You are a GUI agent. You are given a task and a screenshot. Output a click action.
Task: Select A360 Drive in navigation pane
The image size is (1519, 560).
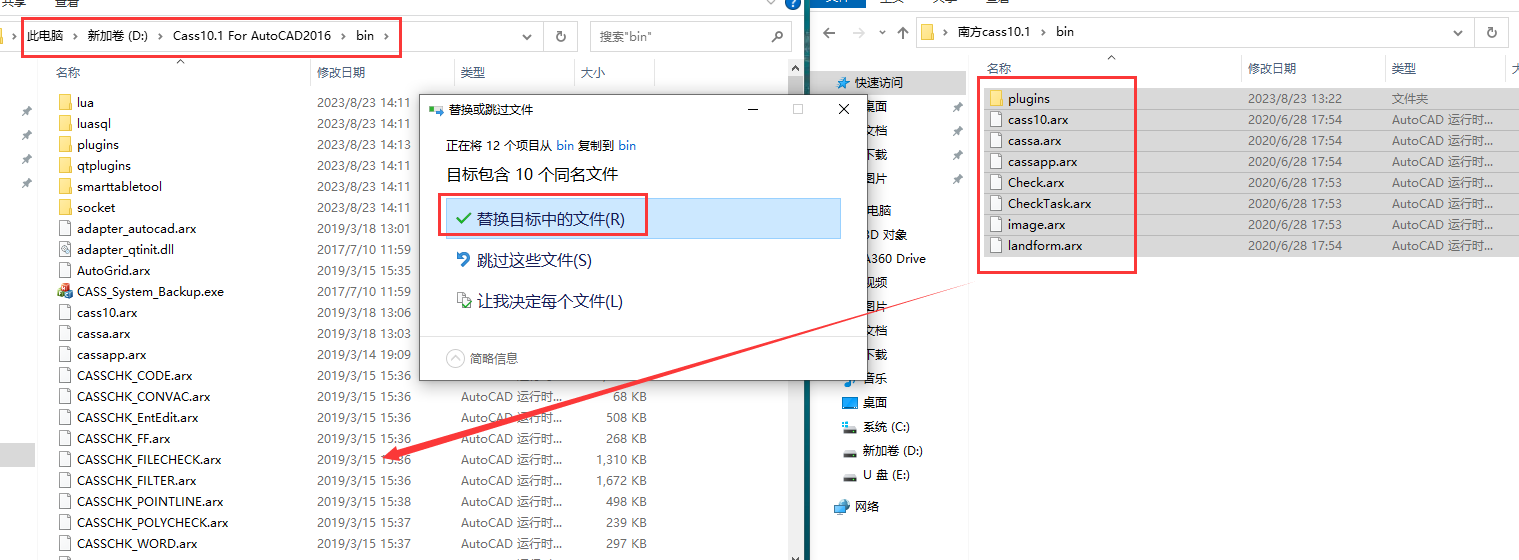point(895,258)
